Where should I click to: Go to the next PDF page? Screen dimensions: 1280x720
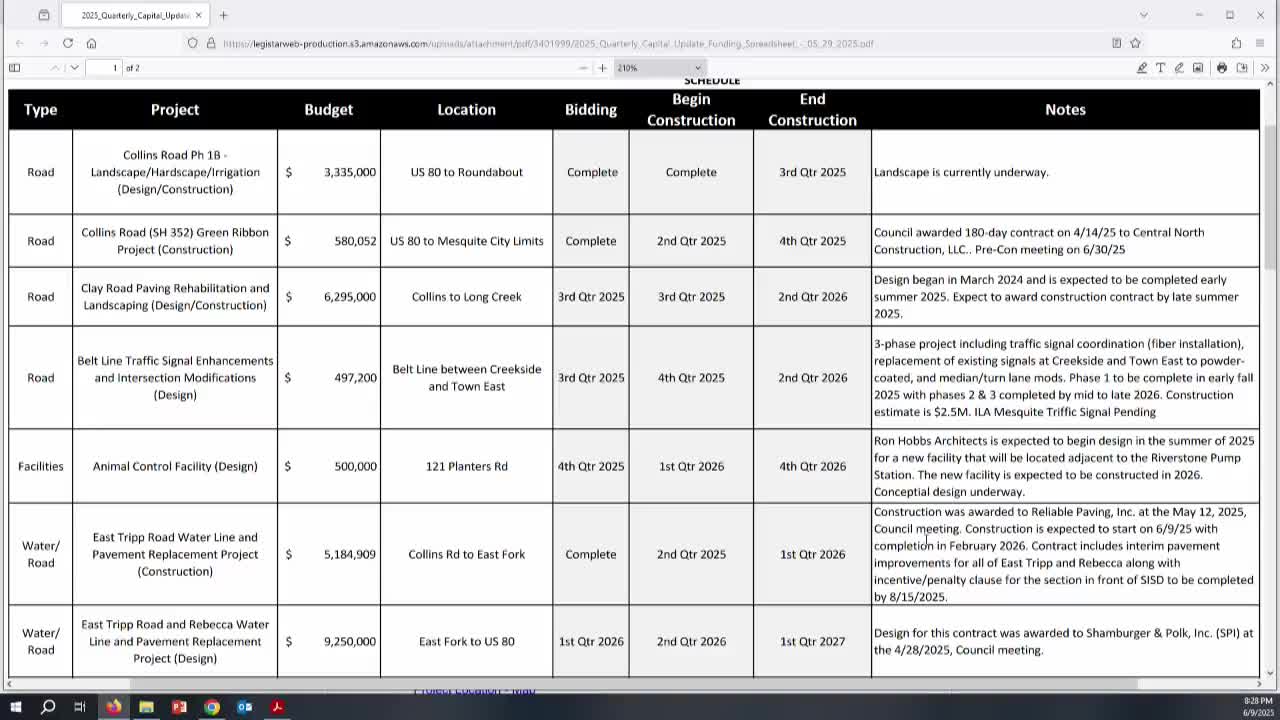point(74,68)
